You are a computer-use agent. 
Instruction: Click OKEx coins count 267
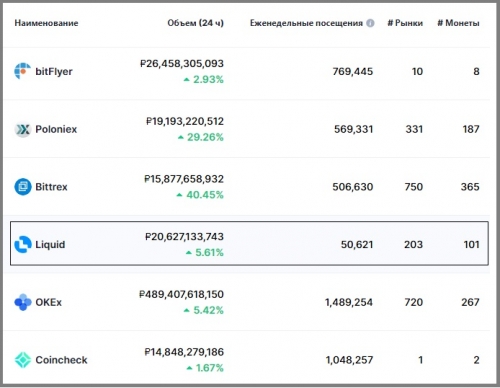coord(470,302)
